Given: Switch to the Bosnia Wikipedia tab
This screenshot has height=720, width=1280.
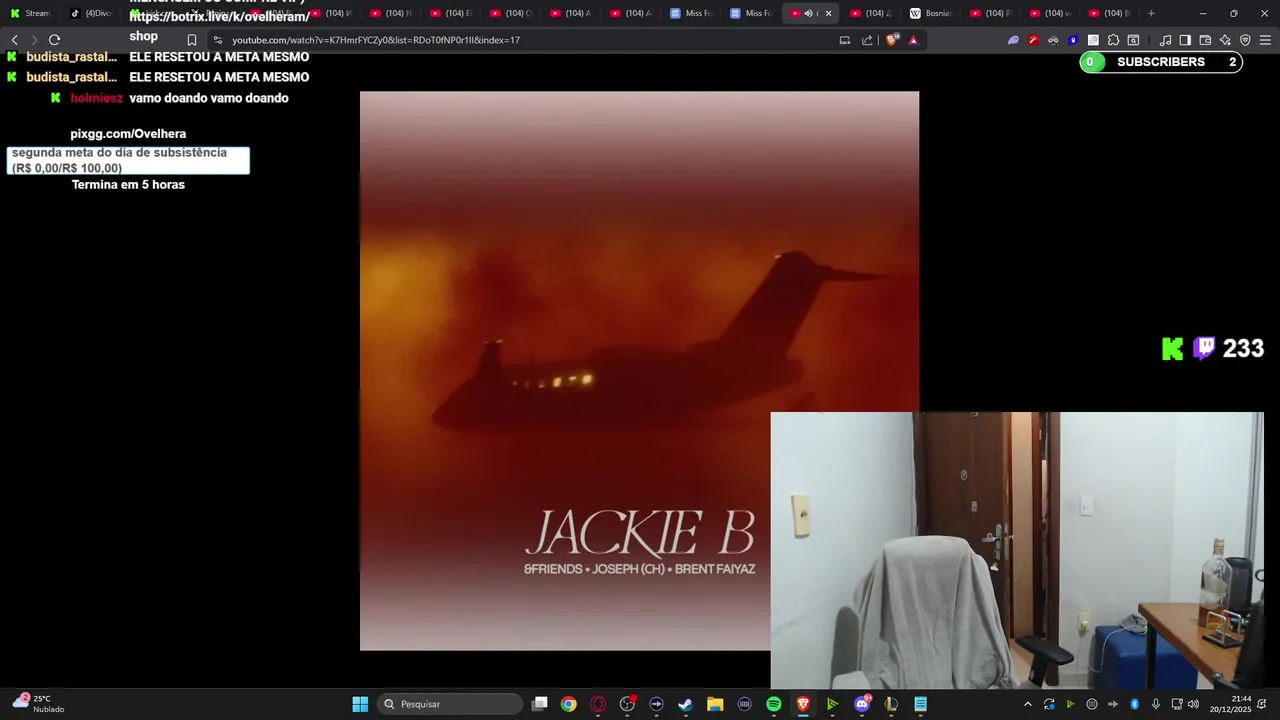Looking at the screenshot, I should tap(930, 13).
